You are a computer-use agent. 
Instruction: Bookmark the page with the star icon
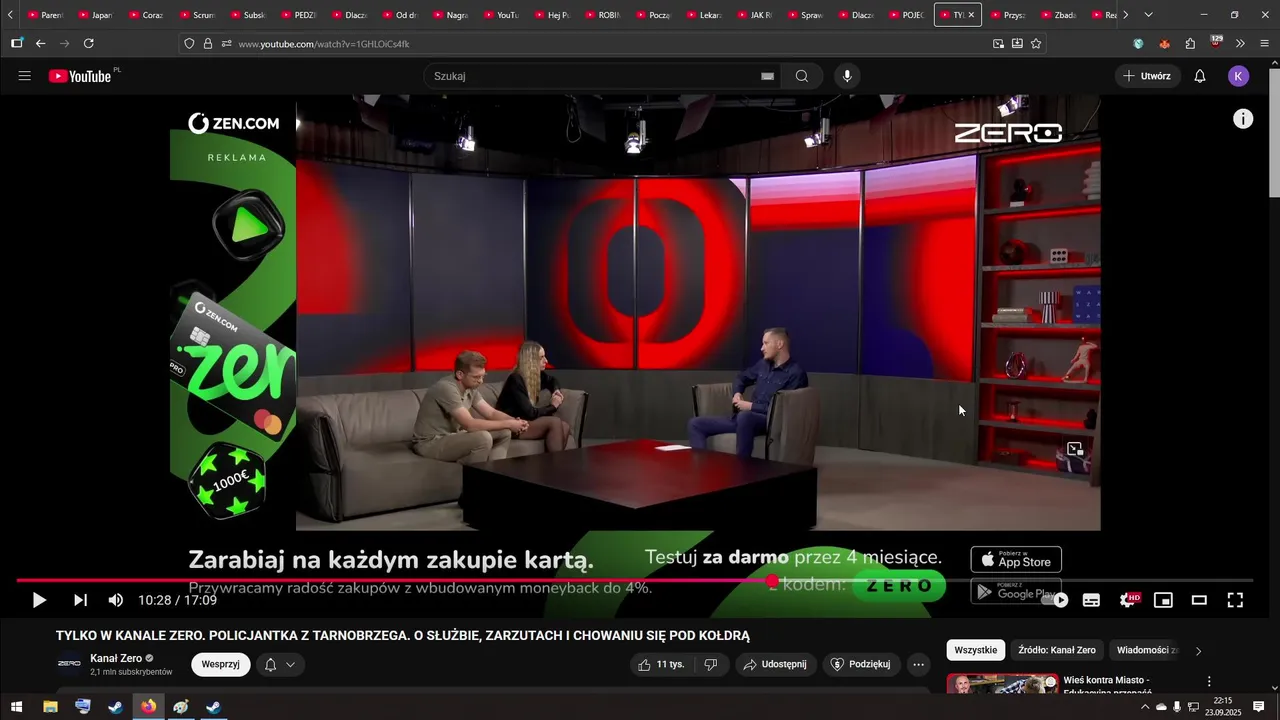pyautogui.click(x=1036, y=44)
